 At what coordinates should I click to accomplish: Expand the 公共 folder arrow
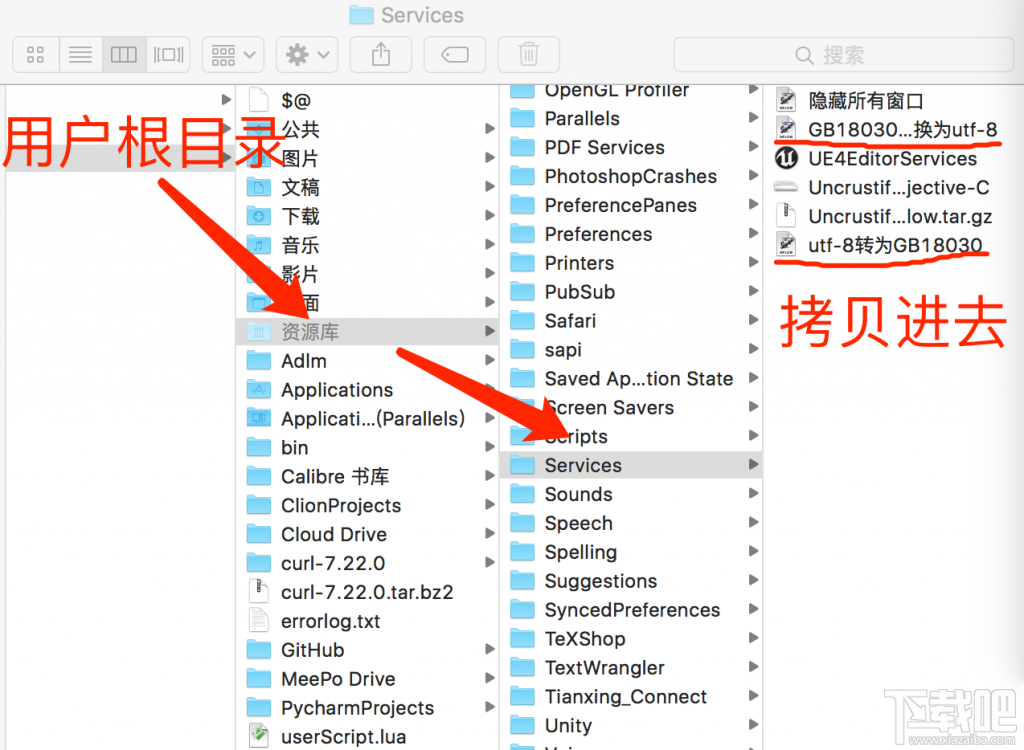pyautogui.click(x=489, y=129)
